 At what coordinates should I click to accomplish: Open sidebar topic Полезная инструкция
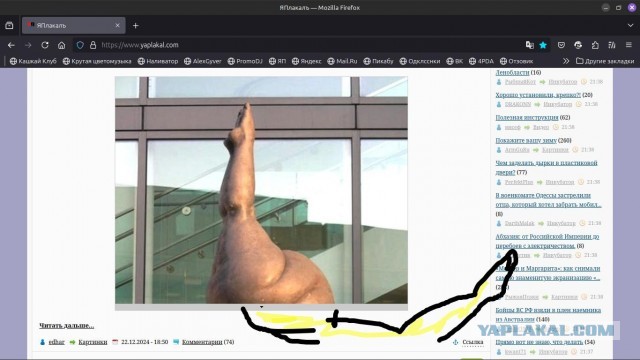point(527,118)
